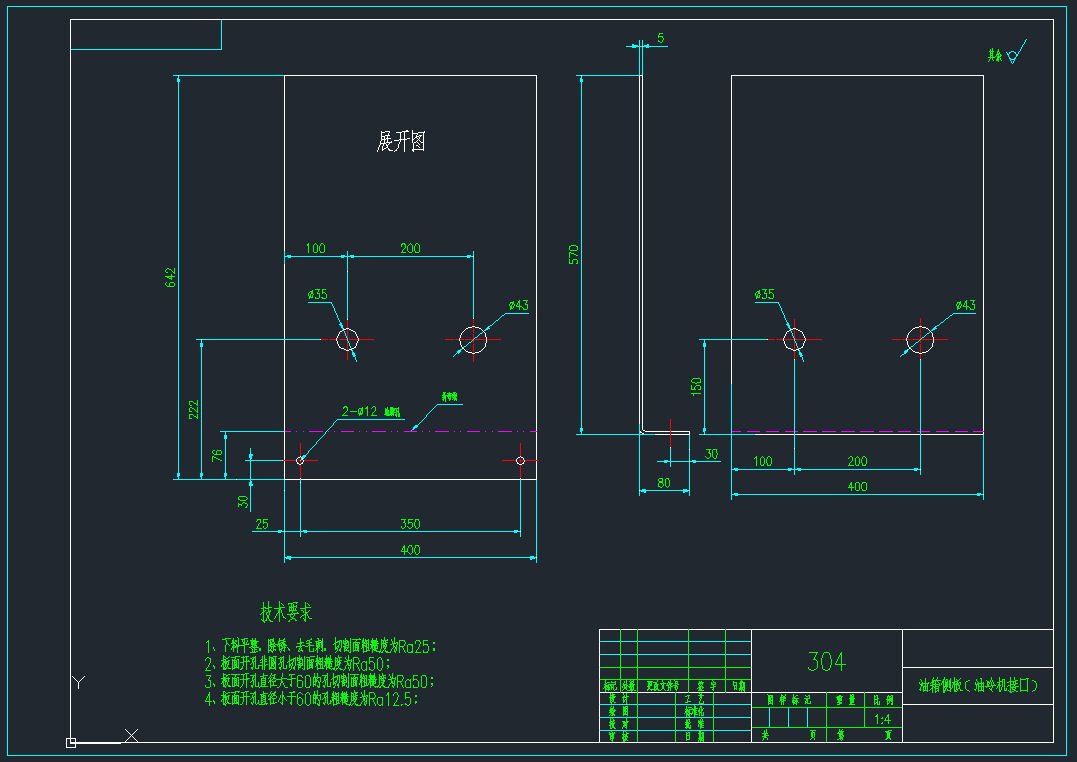Select the 200 dimension in 展开图 view
Image resolution: width=1077 pixels, height=762 pixels.
(410, 248)
